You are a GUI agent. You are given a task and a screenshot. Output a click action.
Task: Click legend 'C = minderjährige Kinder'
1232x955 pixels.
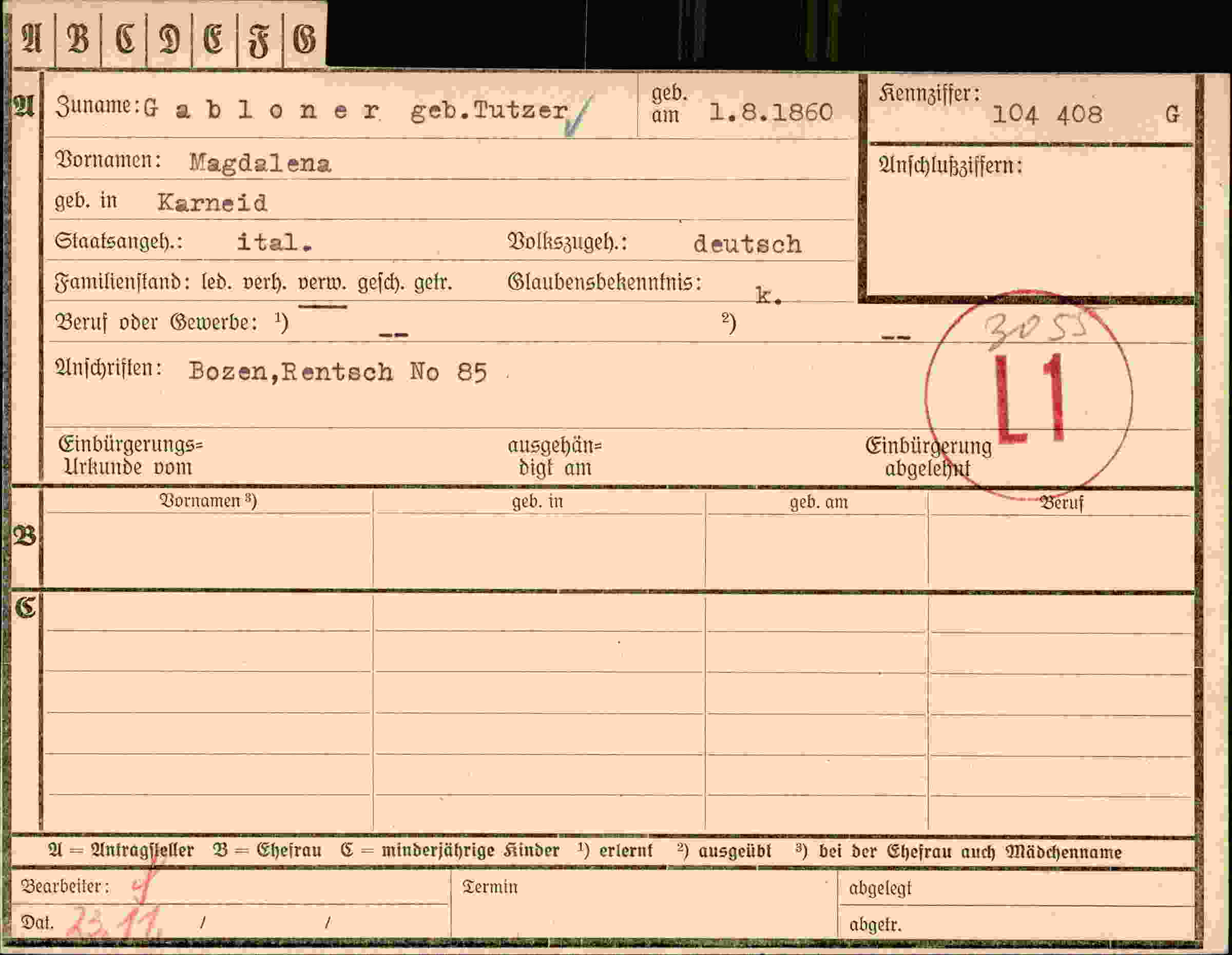pos(450,851)
